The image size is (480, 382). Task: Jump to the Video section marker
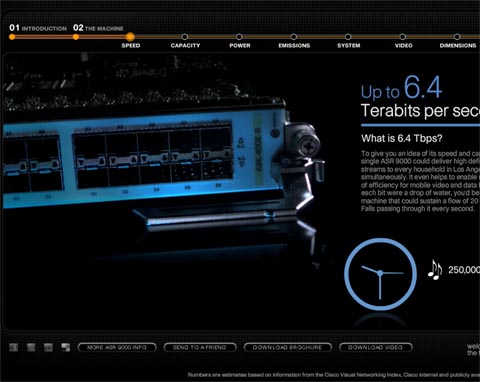[403, 37]
